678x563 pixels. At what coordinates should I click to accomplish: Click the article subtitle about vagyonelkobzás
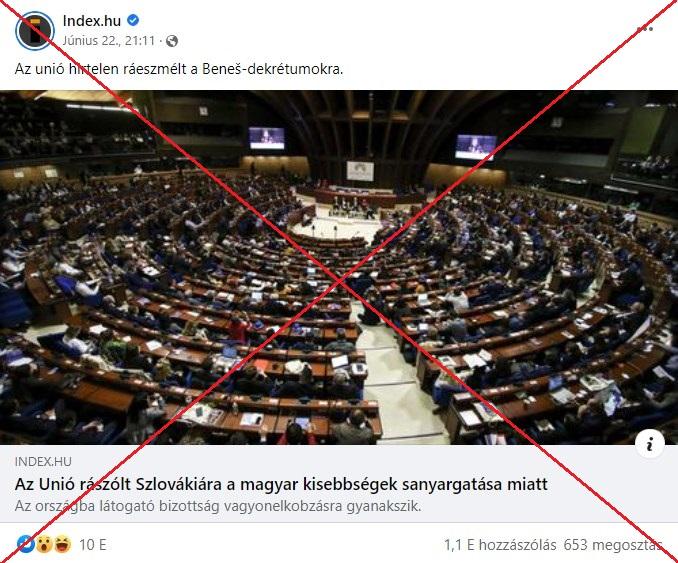tap(218, 506)
